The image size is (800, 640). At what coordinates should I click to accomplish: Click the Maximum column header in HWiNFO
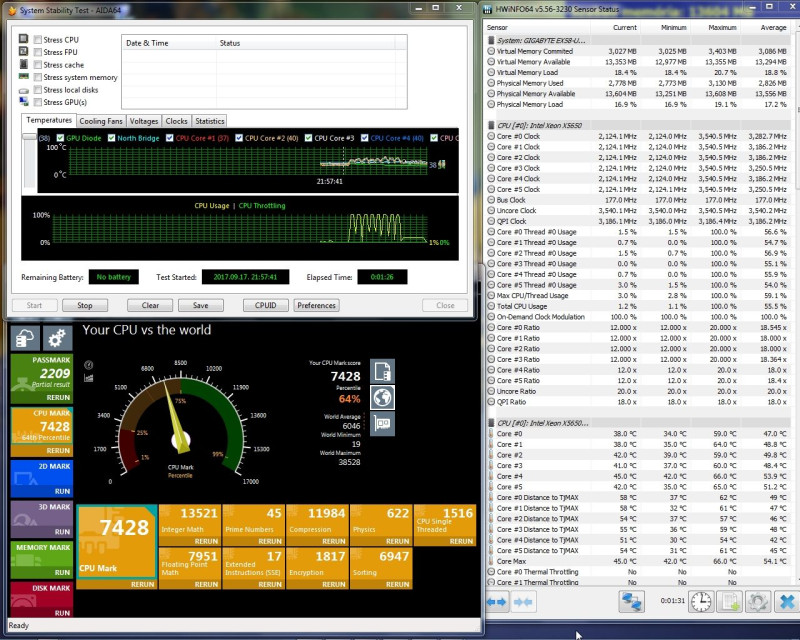coord(713,28)
